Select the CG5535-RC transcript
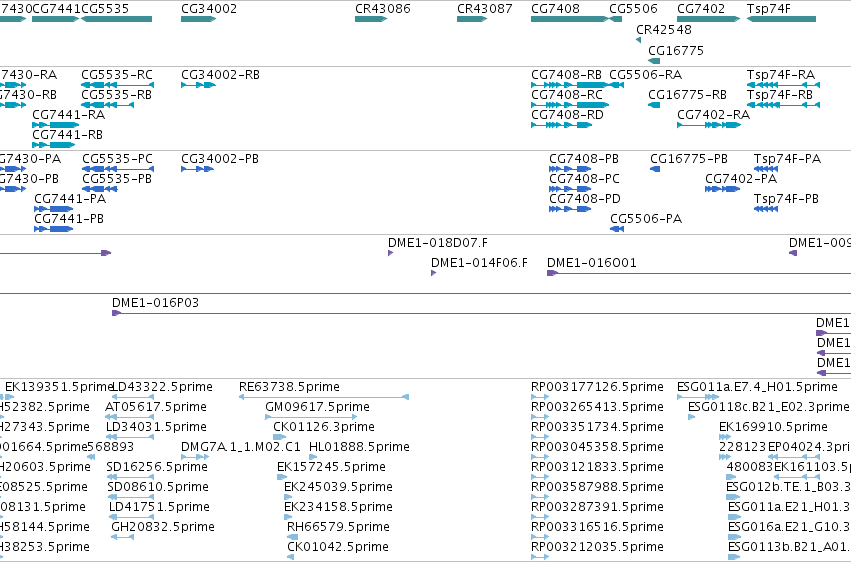Image resolution: width=851 pixels, height=562 pixels. 117,85
